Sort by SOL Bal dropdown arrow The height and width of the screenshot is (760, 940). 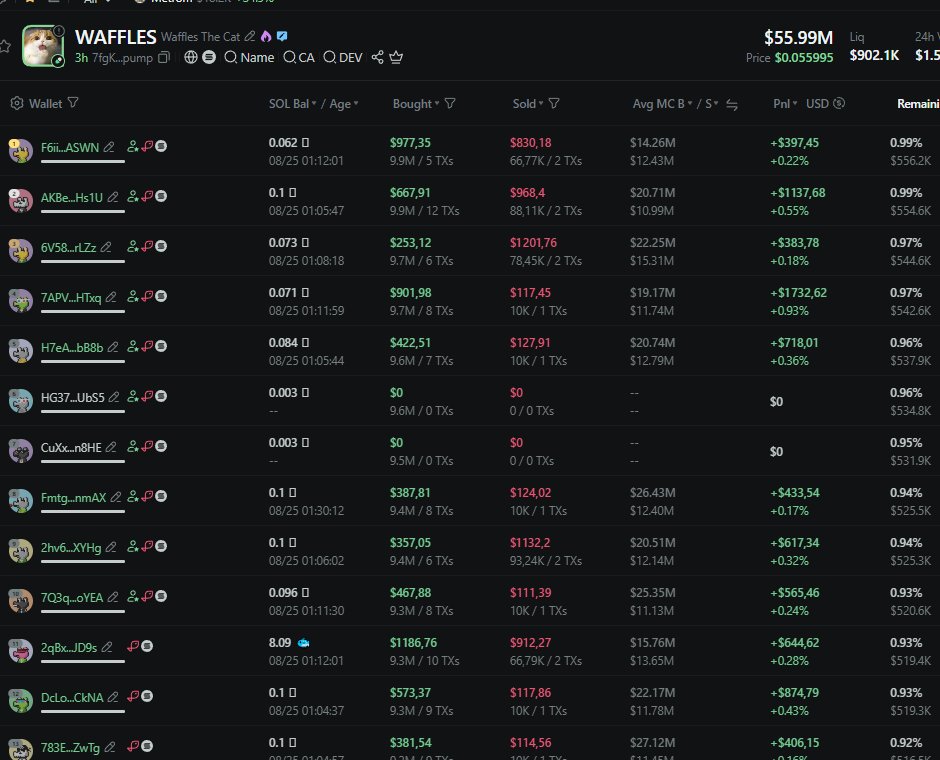tap(314, 103)
